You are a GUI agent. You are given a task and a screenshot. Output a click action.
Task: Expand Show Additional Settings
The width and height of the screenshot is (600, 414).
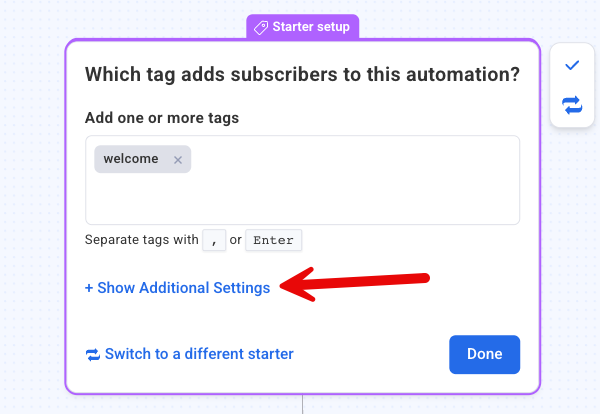pyautogui.click(x=183, y=288)
